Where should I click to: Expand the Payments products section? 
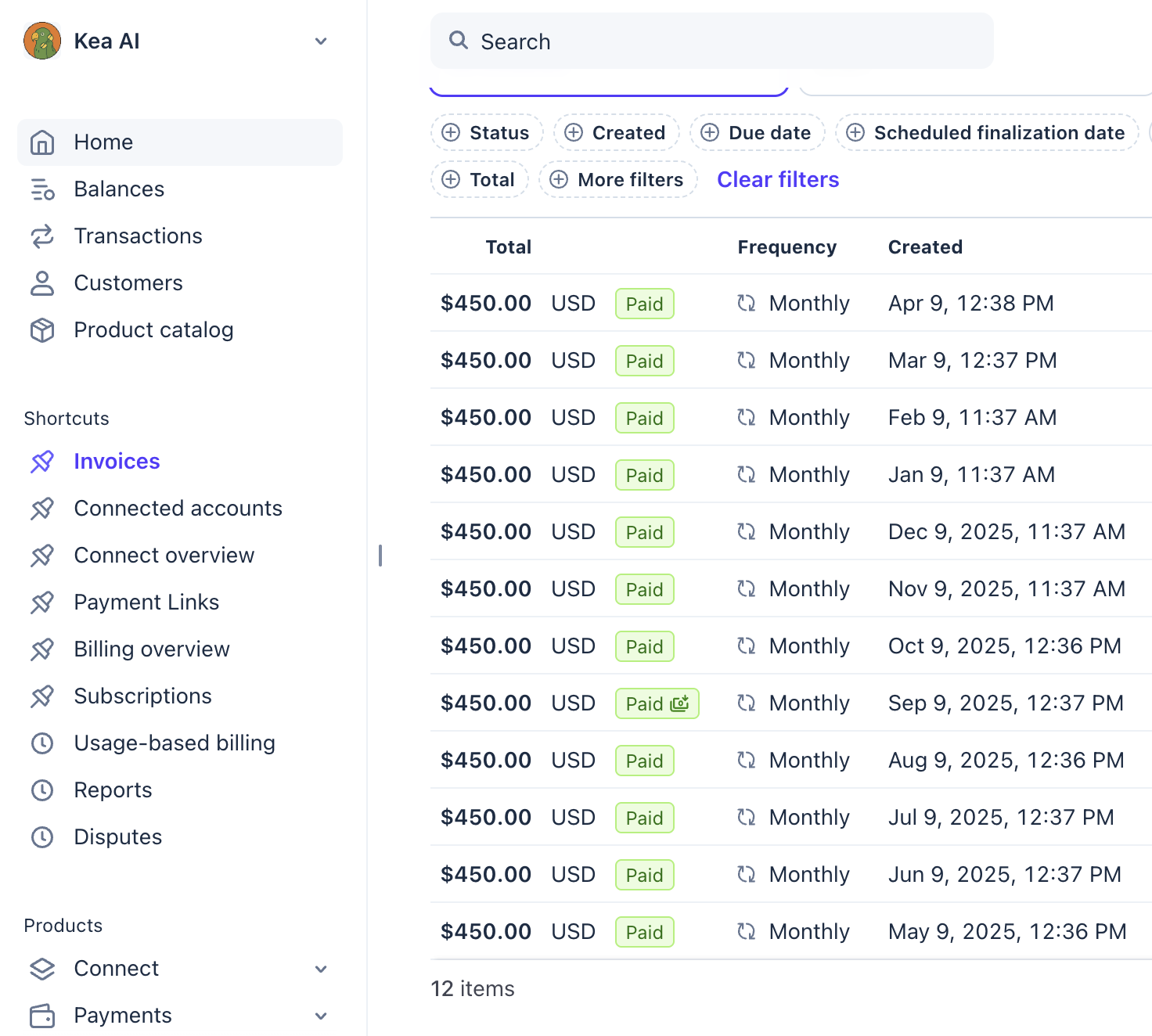pos(321,1016)
